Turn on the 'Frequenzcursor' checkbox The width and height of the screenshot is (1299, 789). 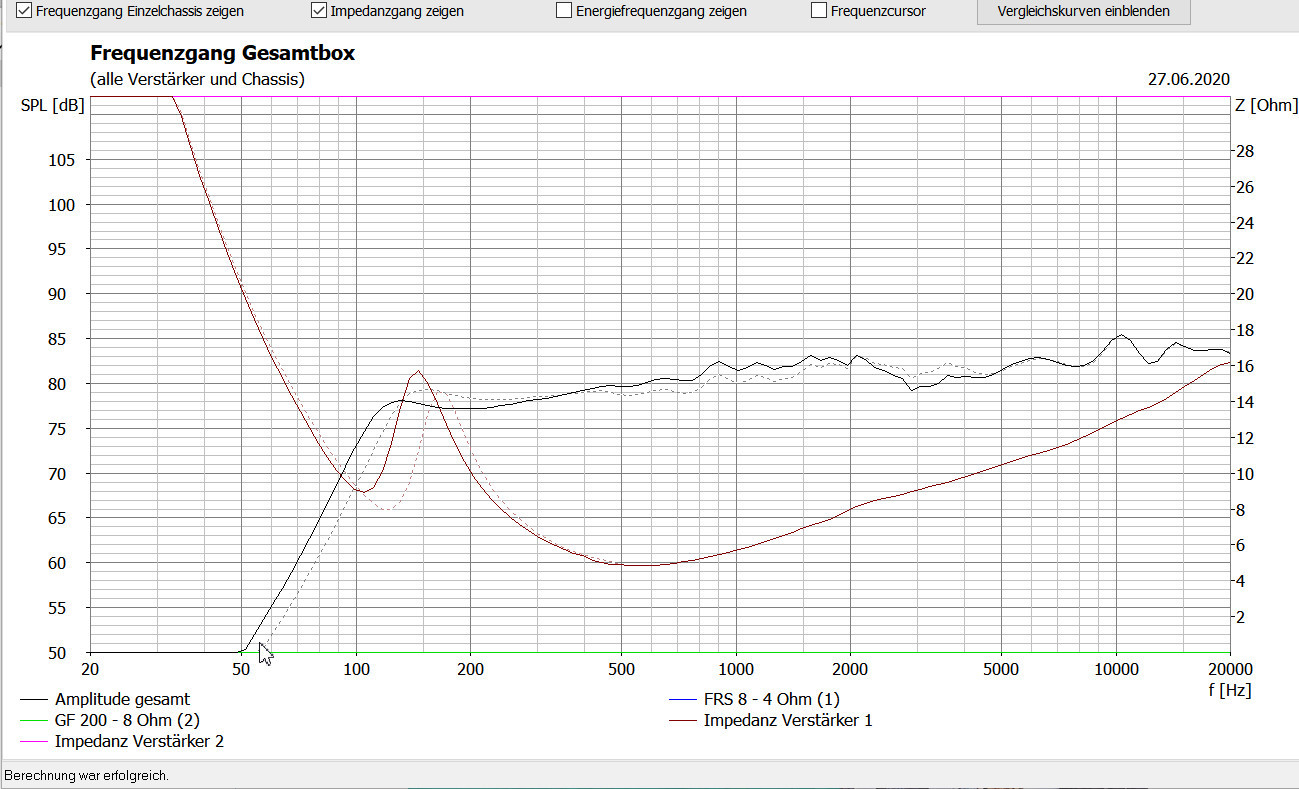pyautogui.click(x=819, y=11)
